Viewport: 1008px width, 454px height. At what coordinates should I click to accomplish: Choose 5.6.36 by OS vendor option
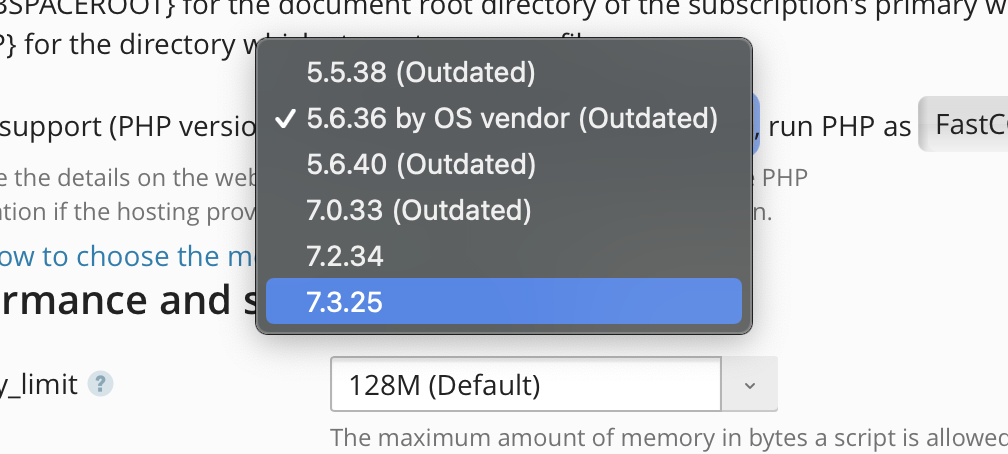510,119
